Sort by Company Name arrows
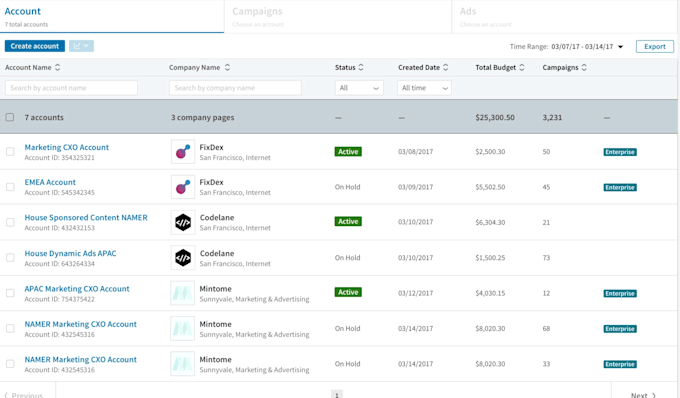 click(x=227, y=67)
